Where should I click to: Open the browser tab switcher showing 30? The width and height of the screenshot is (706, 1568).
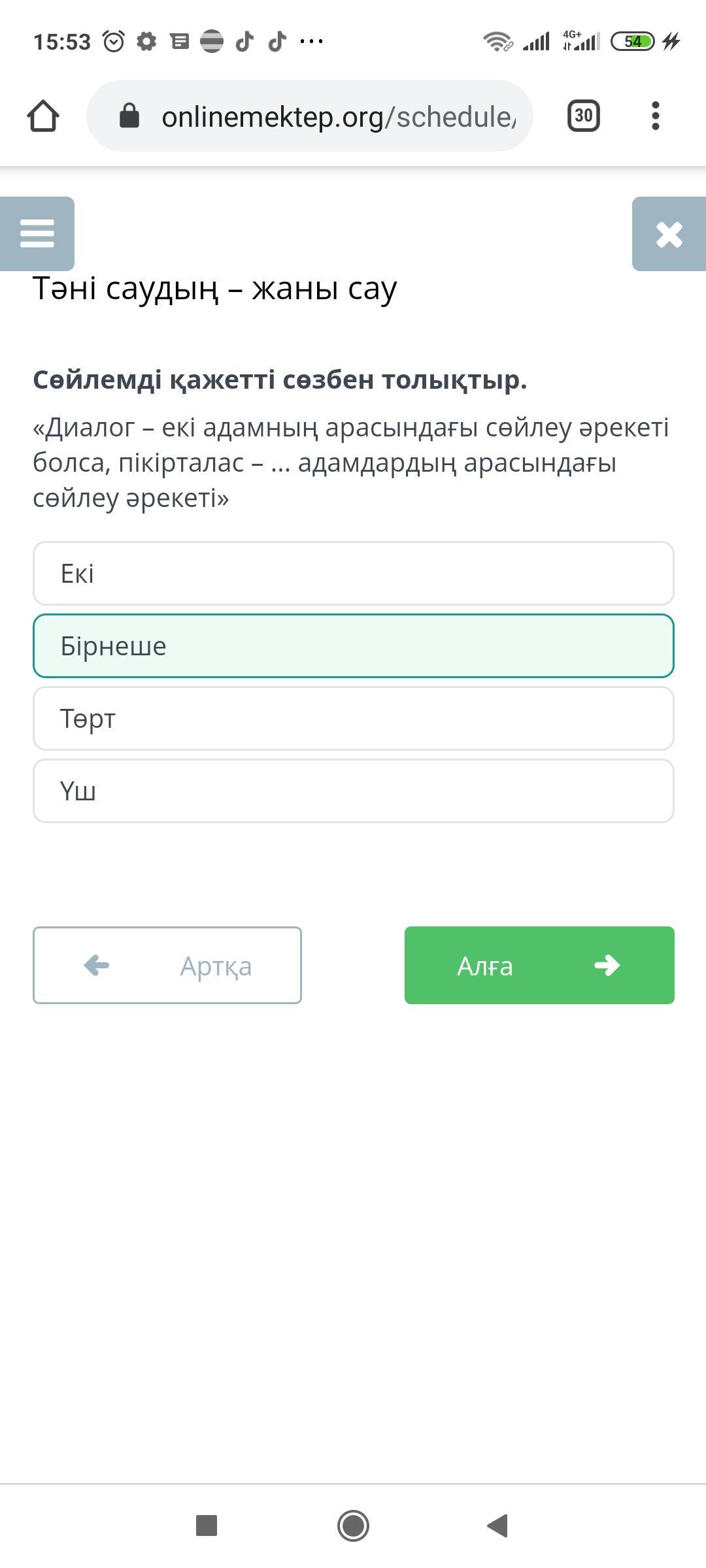point(583,116)
